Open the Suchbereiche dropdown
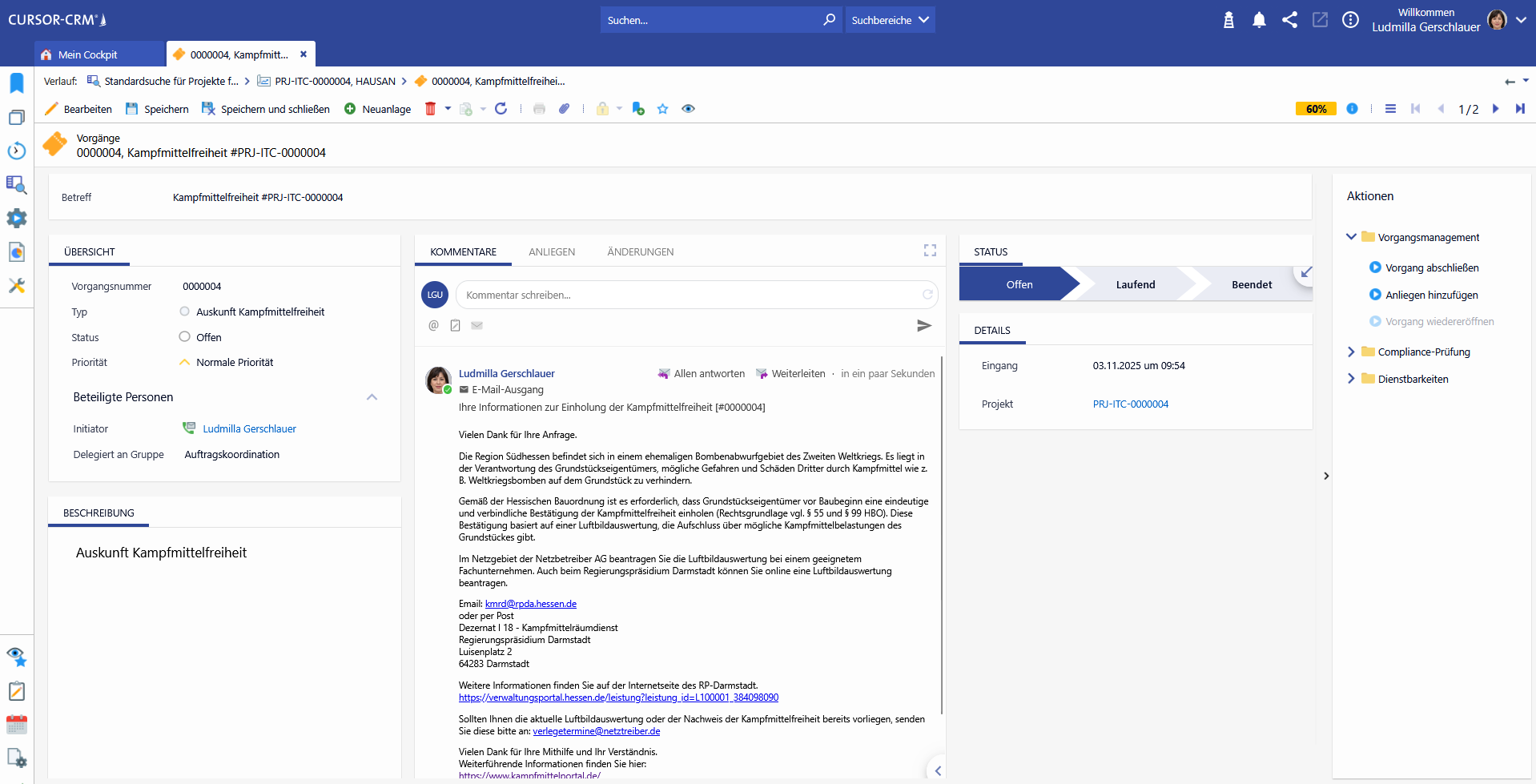The width and height of the screenshot is (1536, 784). pyautogui.click(x=890, y=20)
